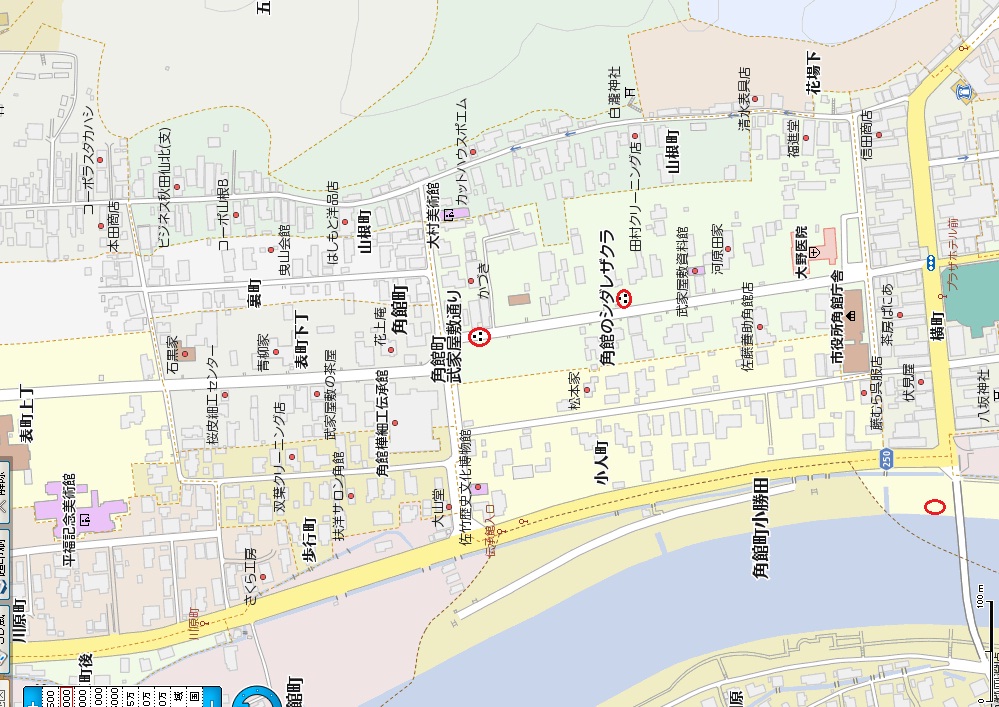Viewport: 999px width, 707px height.
Task: Click the 武家屋敷通り scenic spot marker
Action: point(479,337)
